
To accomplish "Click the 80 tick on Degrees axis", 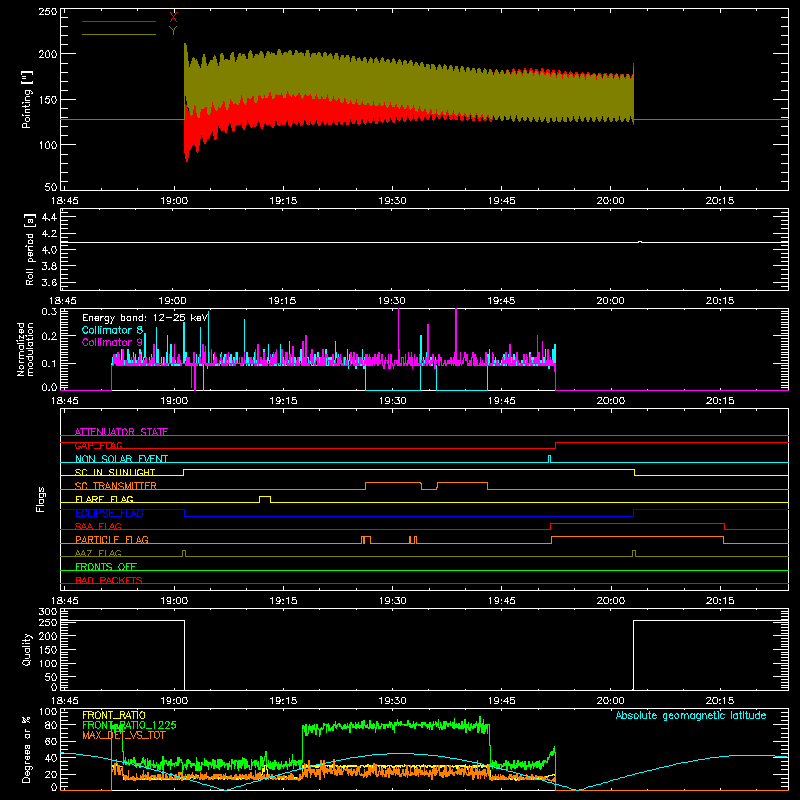I will [x=51, y=725].
